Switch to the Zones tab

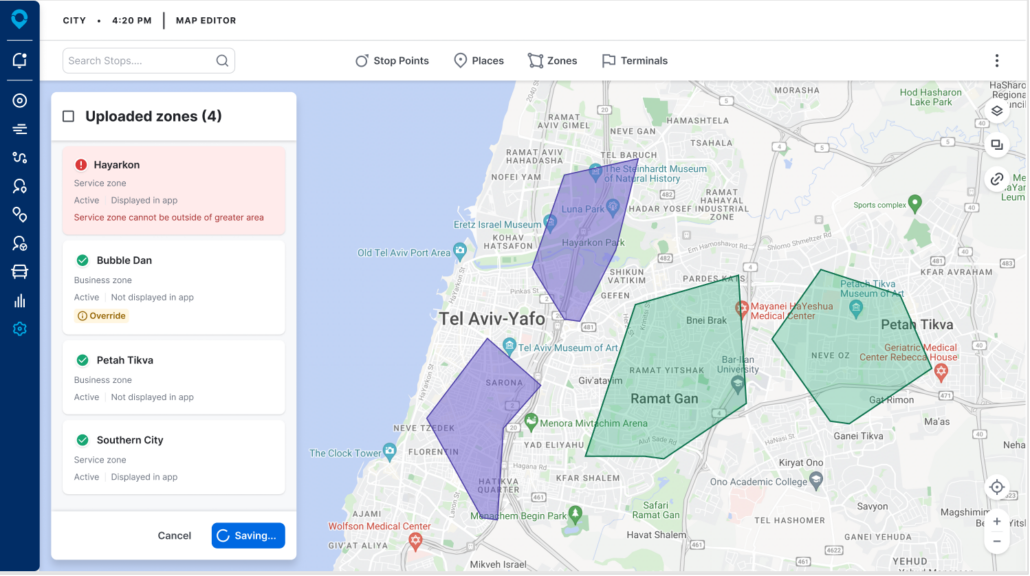[552, 60]
